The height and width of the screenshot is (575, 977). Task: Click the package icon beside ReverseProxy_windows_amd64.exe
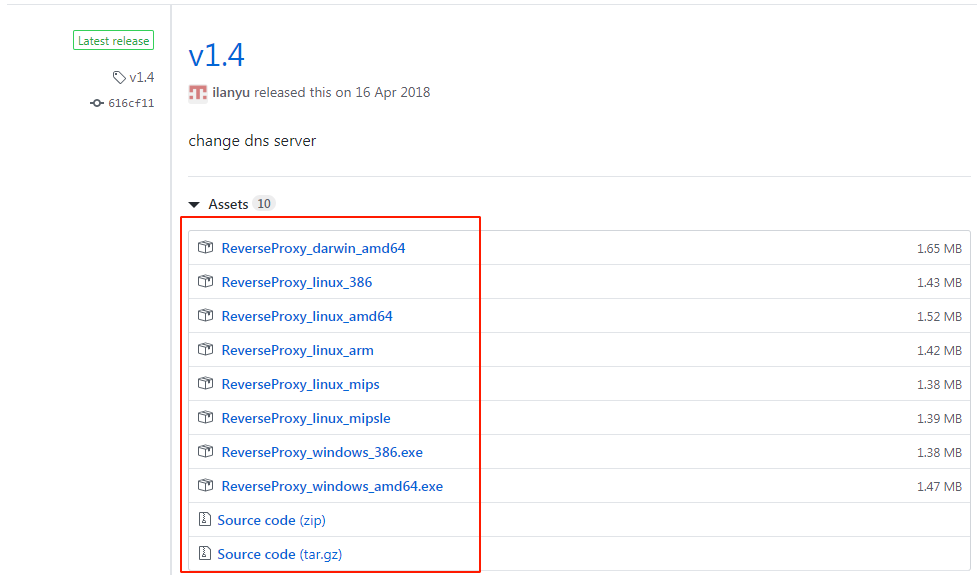[x=206, y=485]
